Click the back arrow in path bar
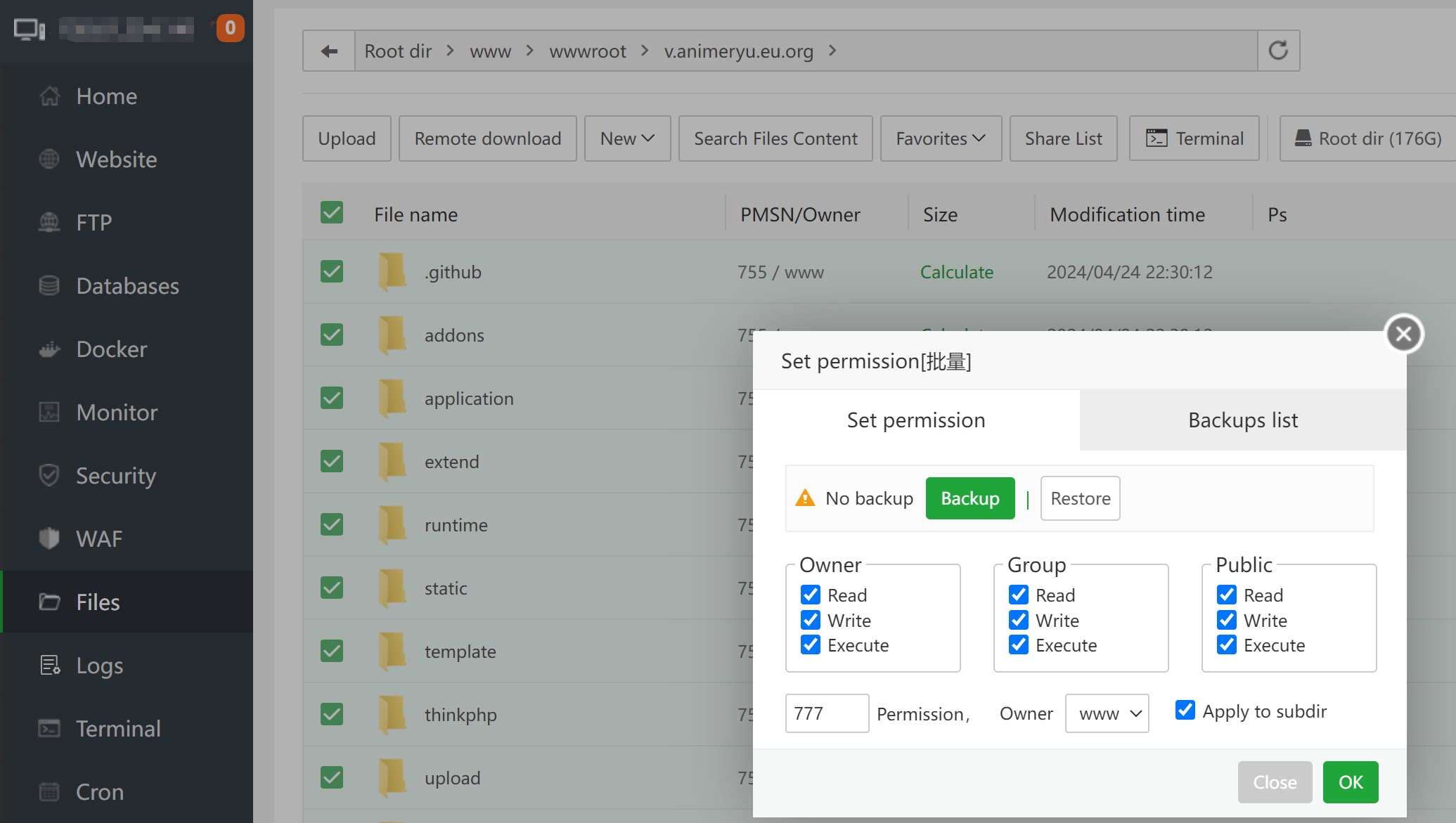 [x=329, y=51]
